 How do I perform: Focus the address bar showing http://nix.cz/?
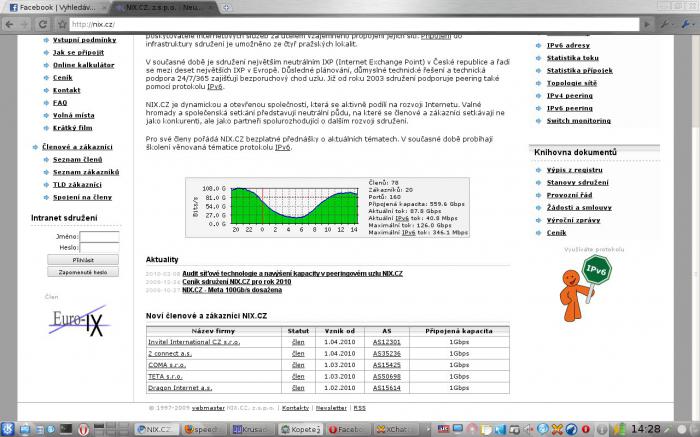[354, 24]
